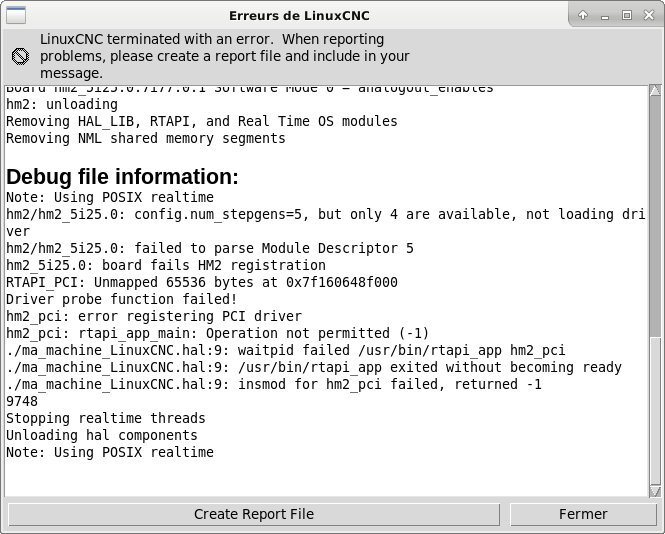Click the Debug file information heading

point(122,176)
